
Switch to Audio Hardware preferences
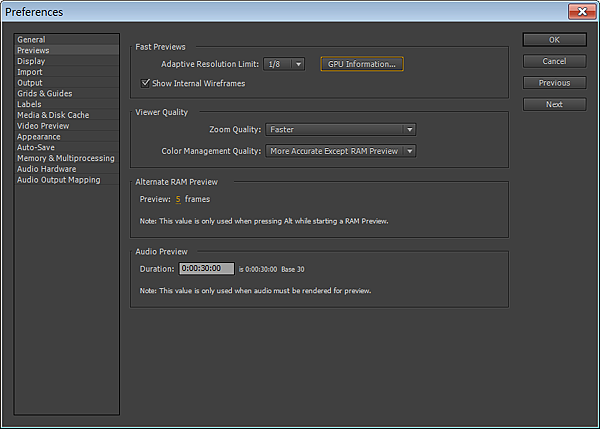(x=67, y=169)
